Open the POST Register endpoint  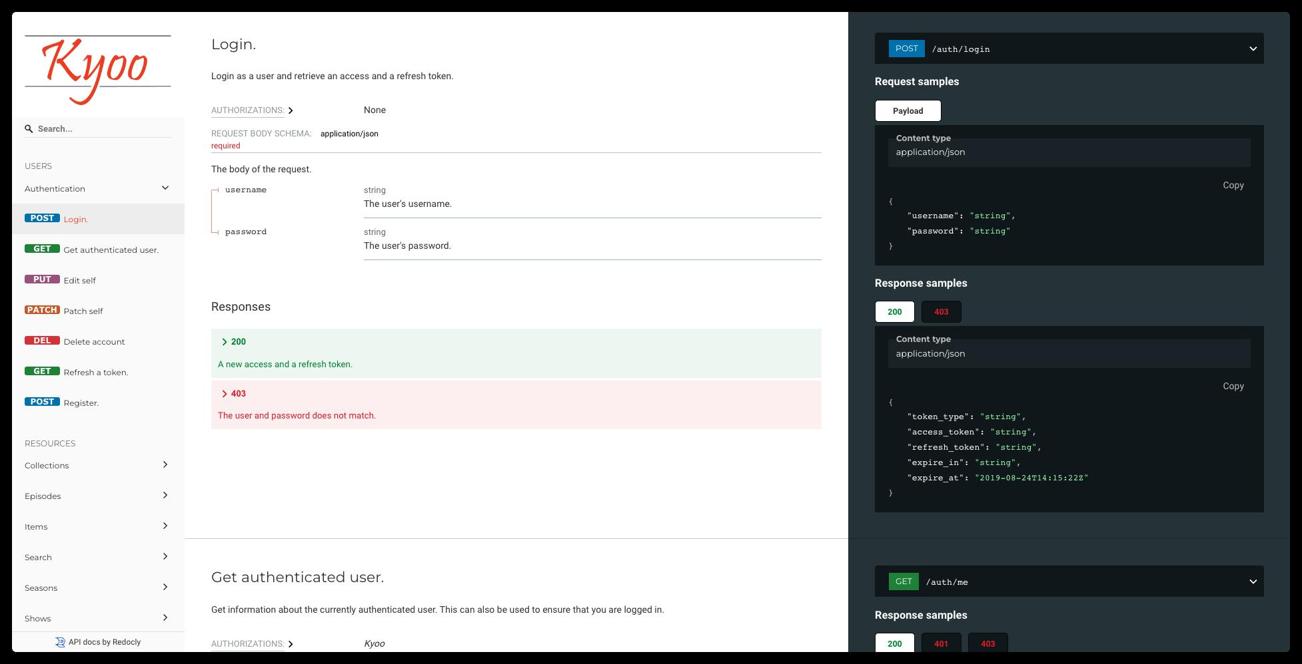point(81,403)
